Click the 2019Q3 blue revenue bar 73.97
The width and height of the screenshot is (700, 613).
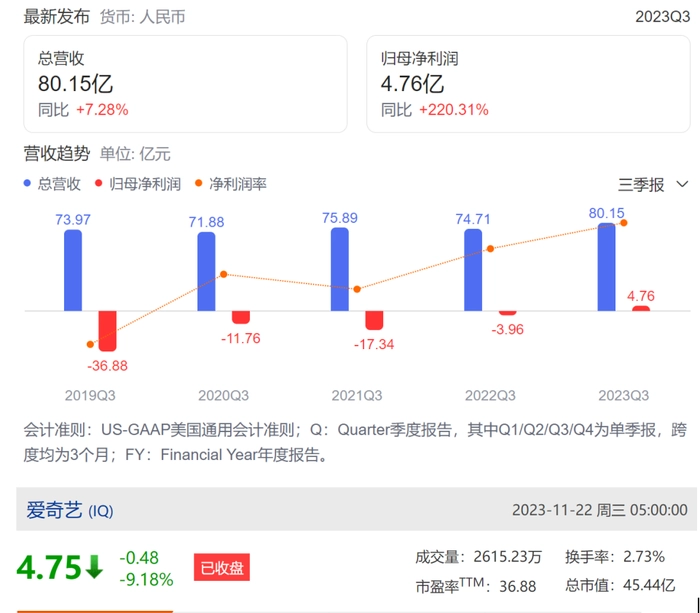pyautogui.click(x=73, y=270)
